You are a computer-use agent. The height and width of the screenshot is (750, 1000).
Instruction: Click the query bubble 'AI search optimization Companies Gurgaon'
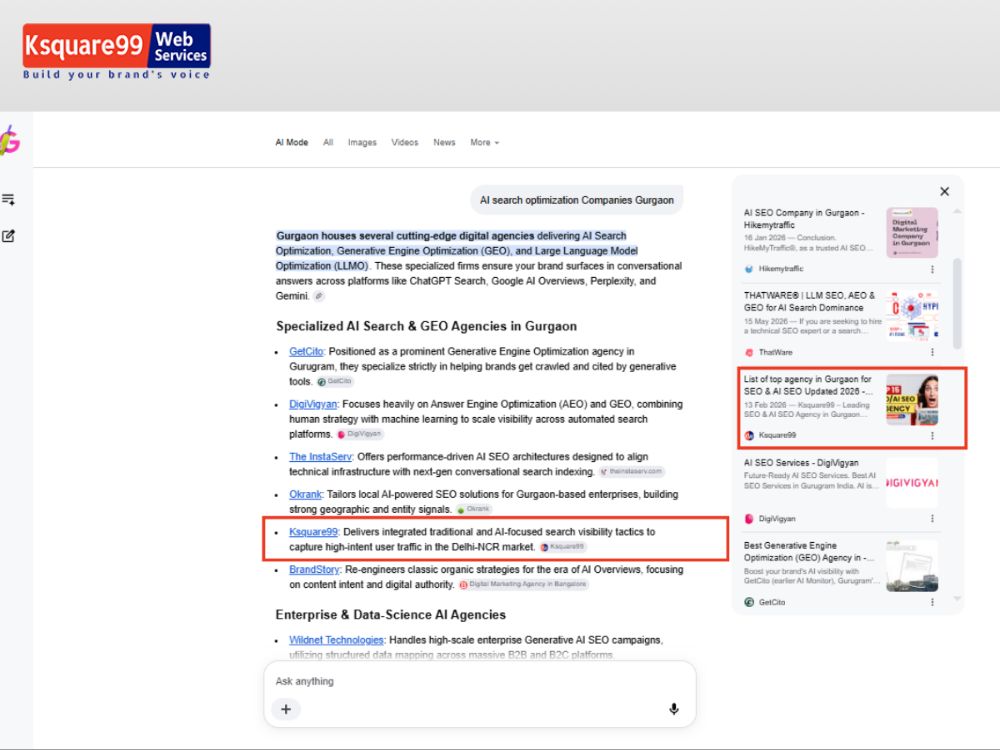[x=577, y=200]
